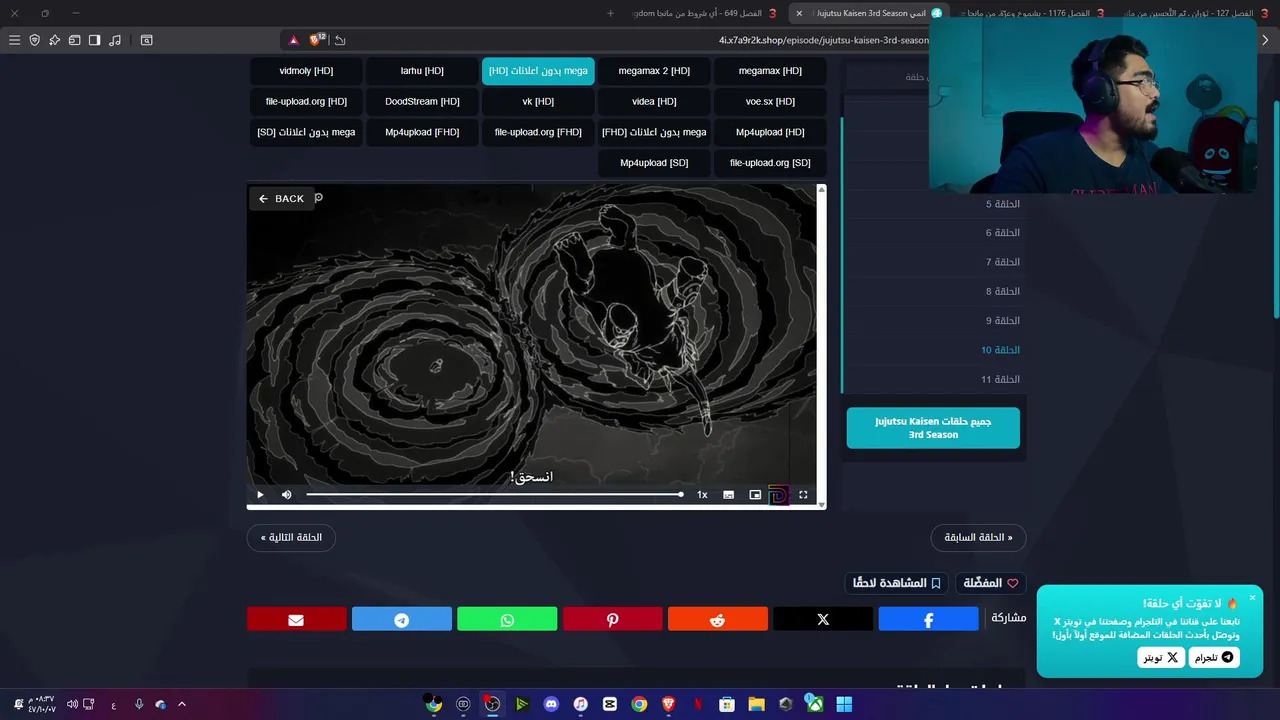Open the Leo AI sparkle icon
The image size is (1280, 720).
[x=55, y=40]
